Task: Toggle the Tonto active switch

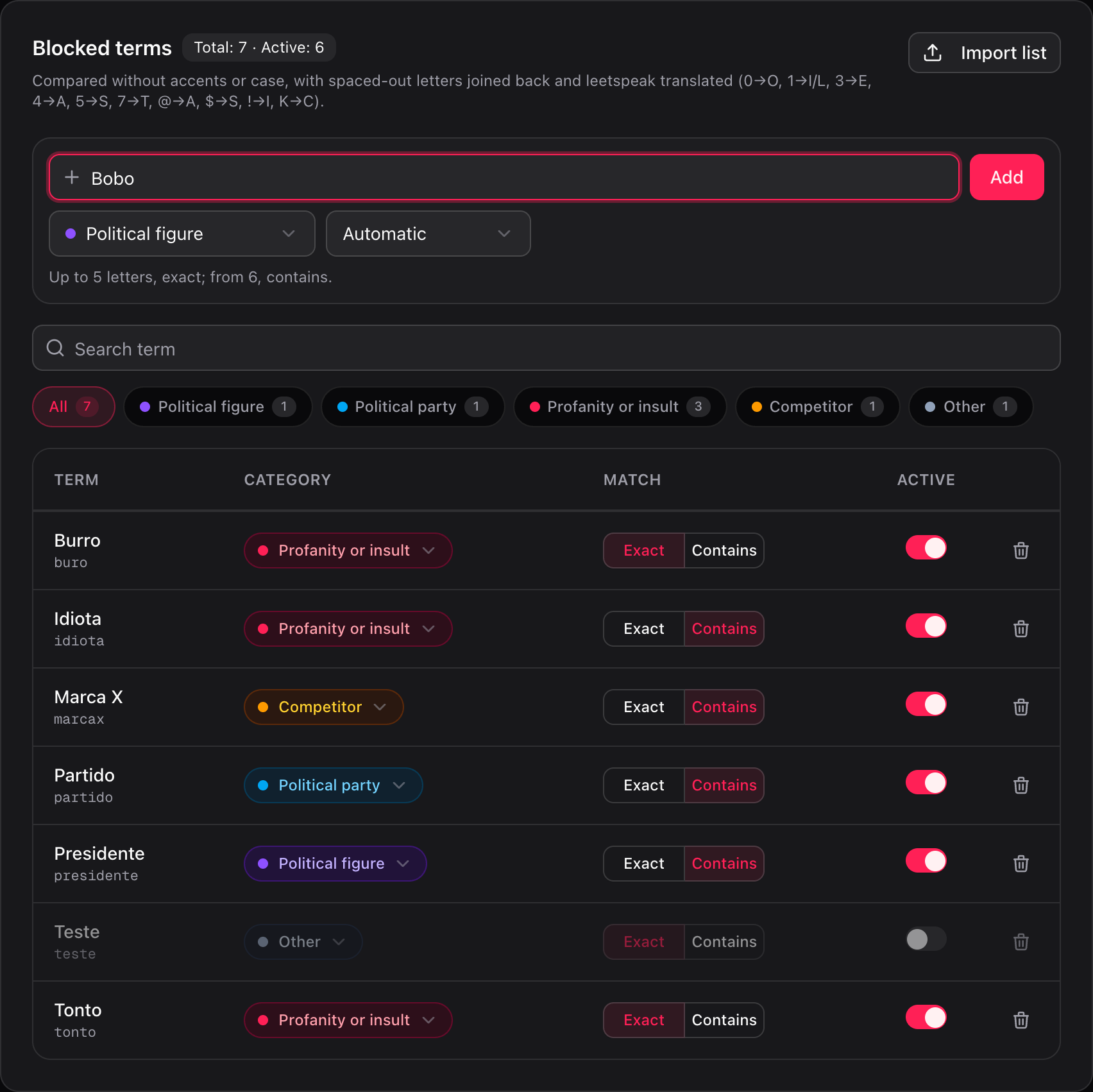Action: tap(926, 1018)
